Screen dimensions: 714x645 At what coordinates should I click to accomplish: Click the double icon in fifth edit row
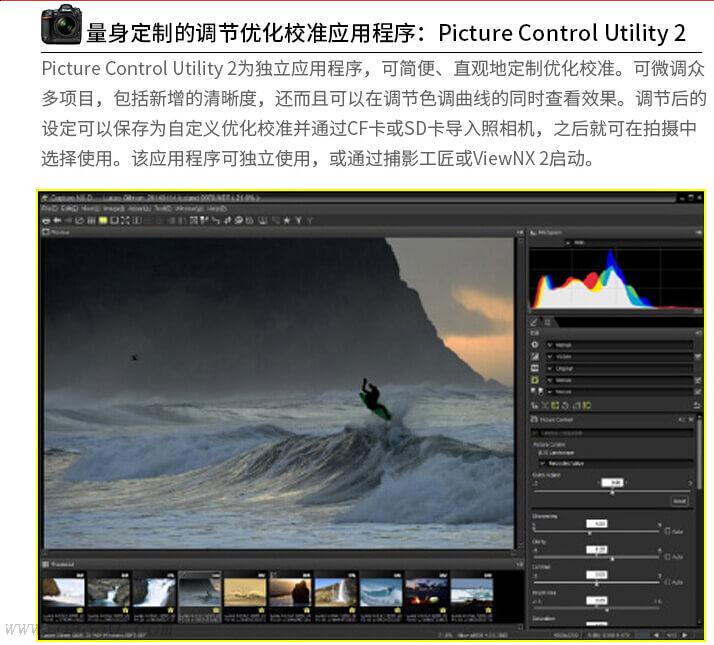click(537, 391)
